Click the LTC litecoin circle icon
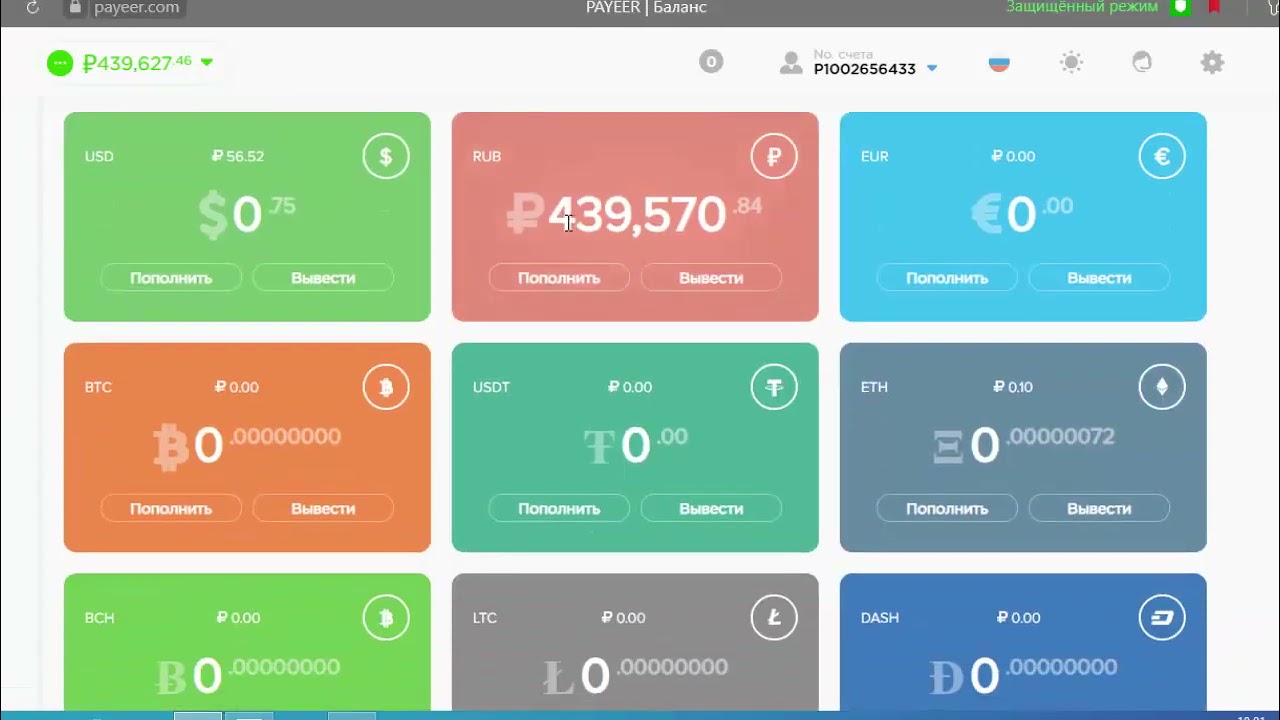 [x=774, y=618]
